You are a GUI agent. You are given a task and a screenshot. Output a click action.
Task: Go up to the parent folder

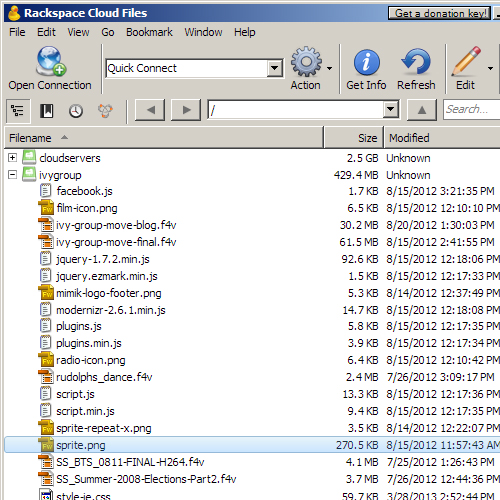point(422,110)
